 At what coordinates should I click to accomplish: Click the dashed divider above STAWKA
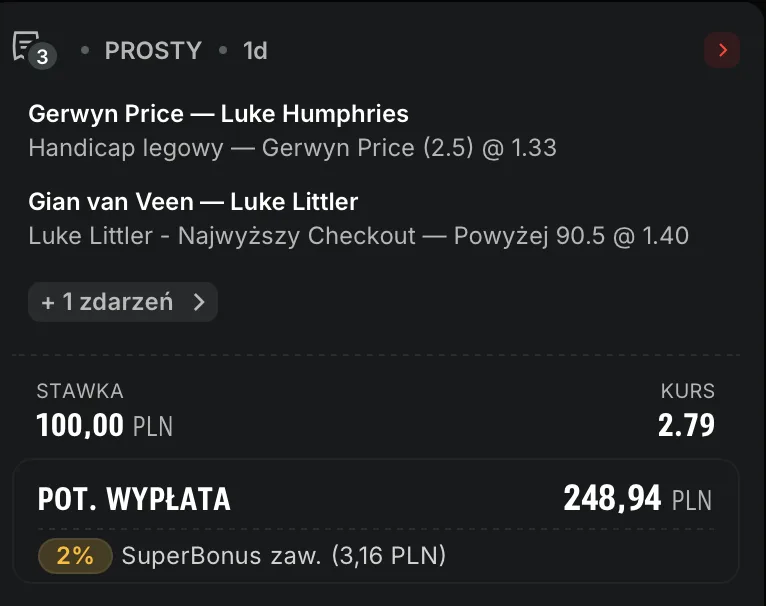click(x=376, y=355)
